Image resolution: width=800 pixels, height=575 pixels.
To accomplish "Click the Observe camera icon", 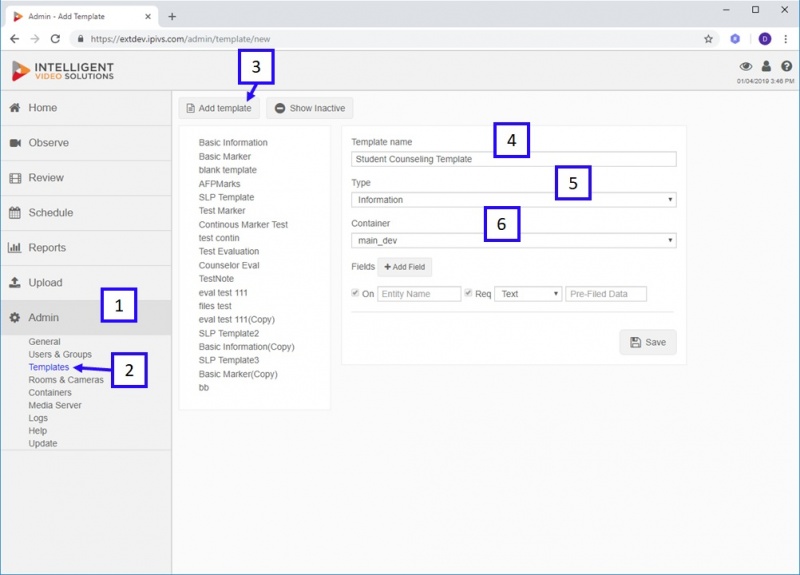I will tap(15, 143).
